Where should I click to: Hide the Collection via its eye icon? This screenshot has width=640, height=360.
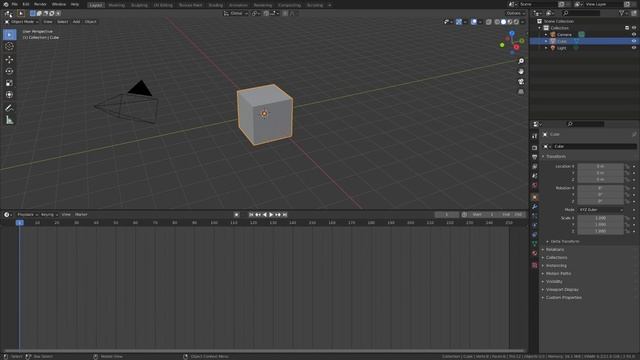[634, 28]
